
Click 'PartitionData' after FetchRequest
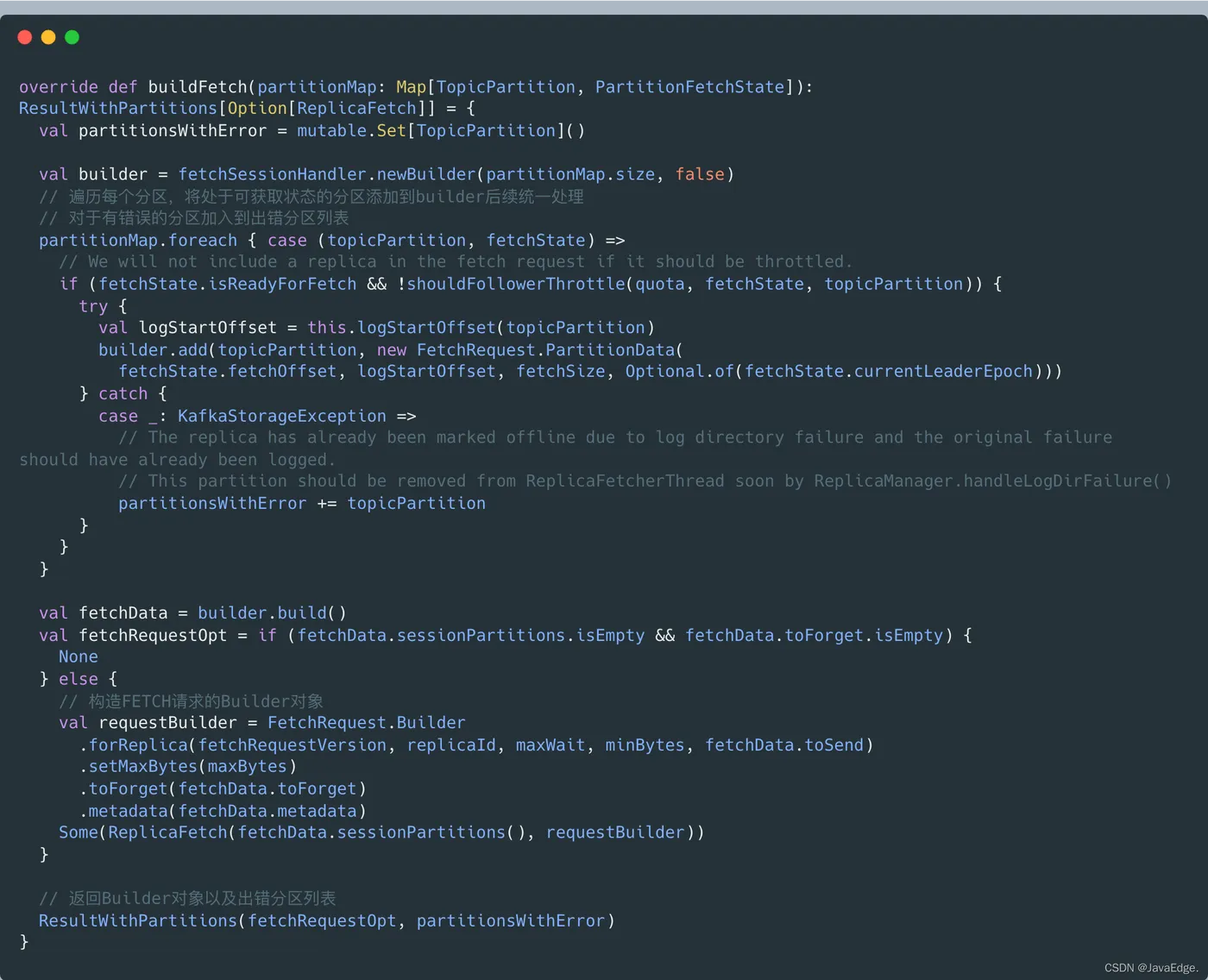tap(610, 350)
